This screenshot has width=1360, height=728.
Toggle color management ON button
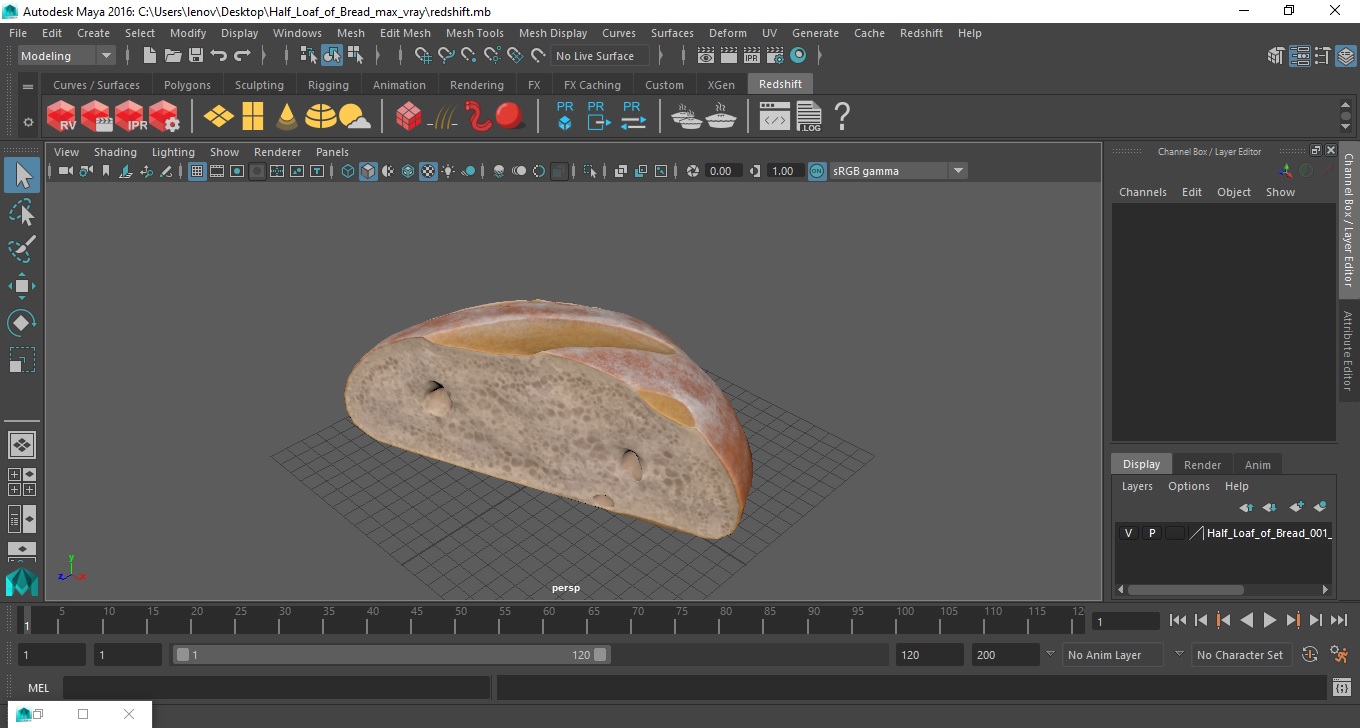(x=817, y=171)
